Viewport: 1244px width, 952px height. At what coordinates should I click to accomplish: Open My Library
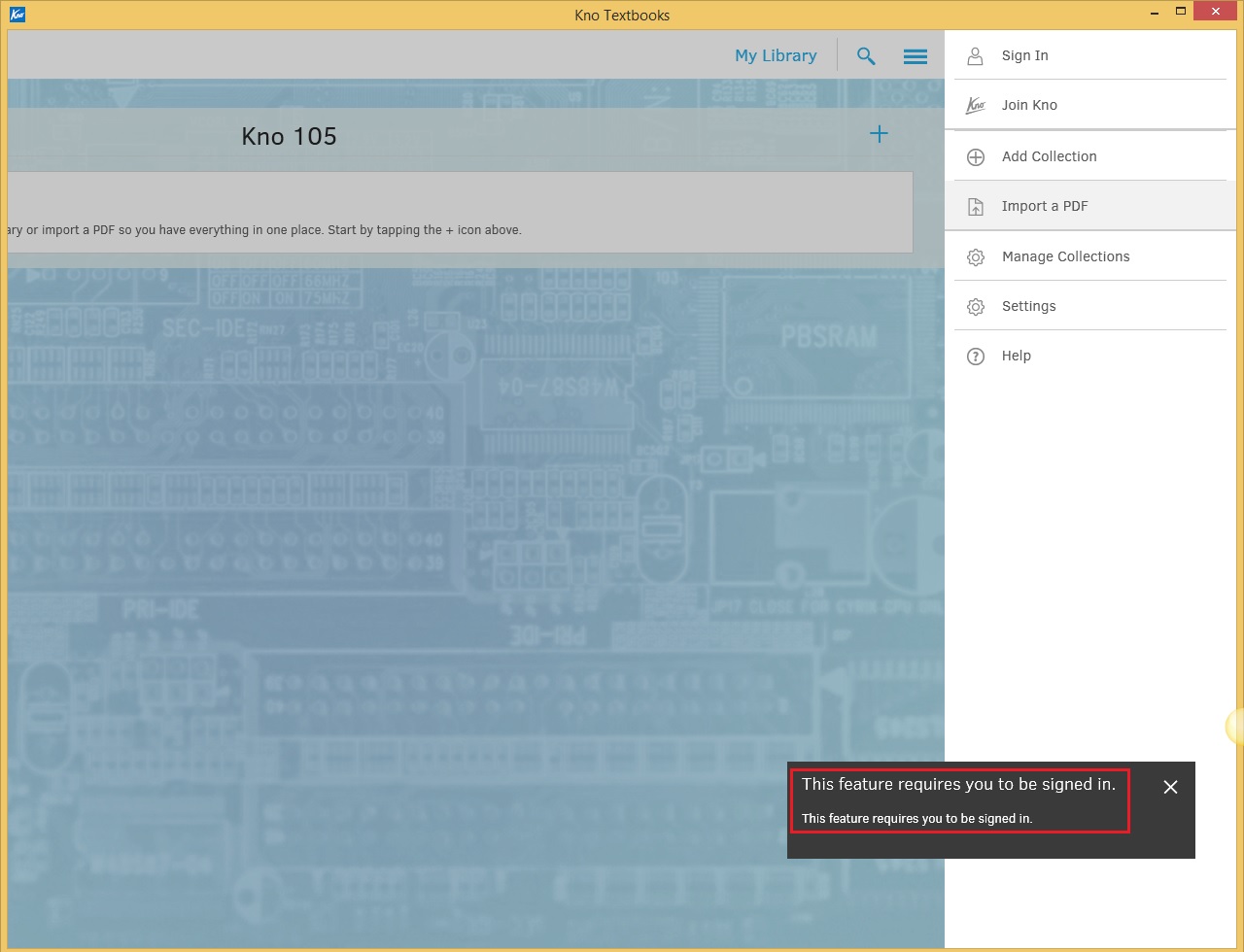pyautogui.click(x=776, y=55)
